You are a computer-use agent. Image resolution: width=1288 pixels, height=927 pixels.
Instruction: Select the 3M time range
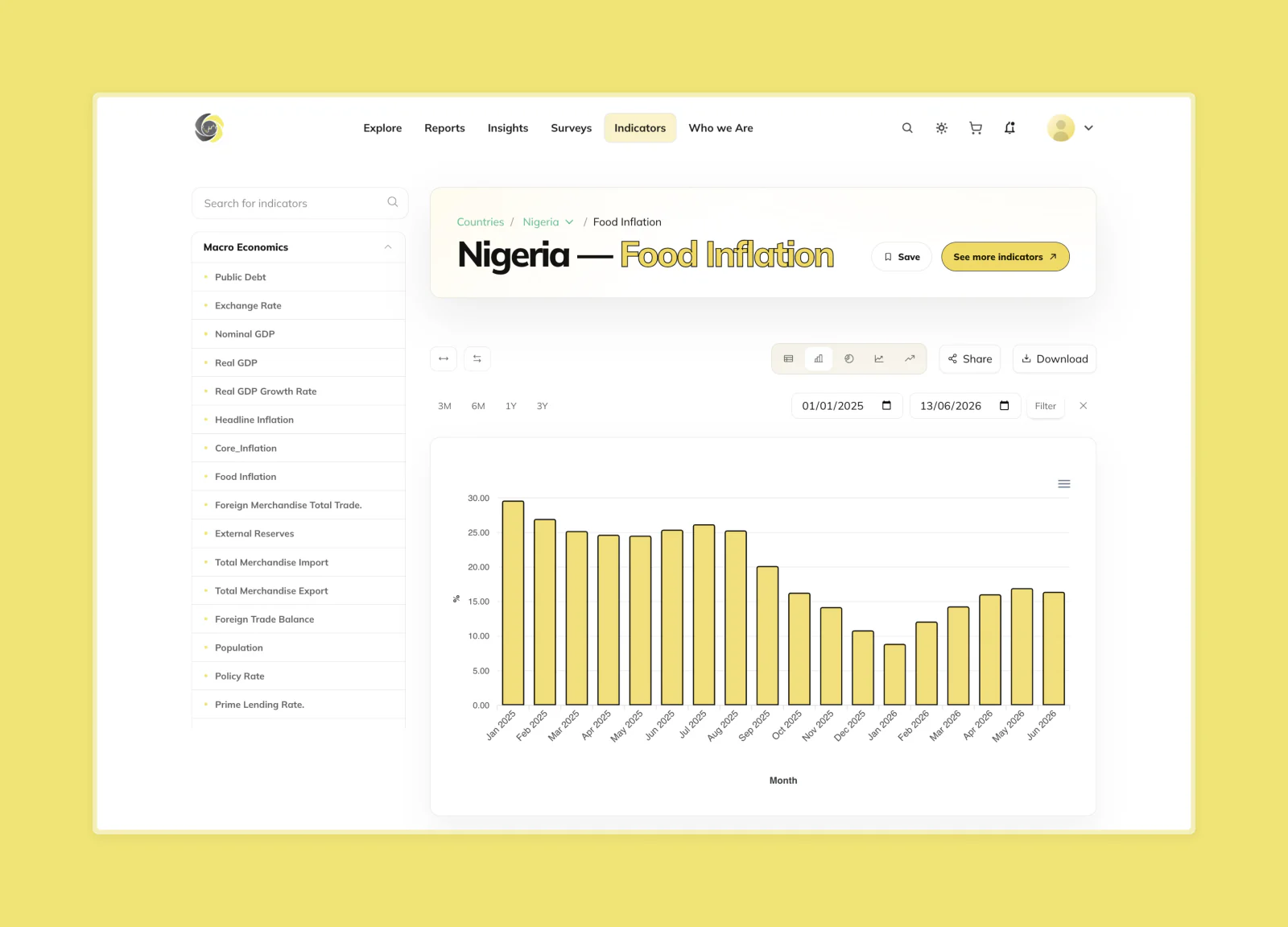click(x=444, y=407)
